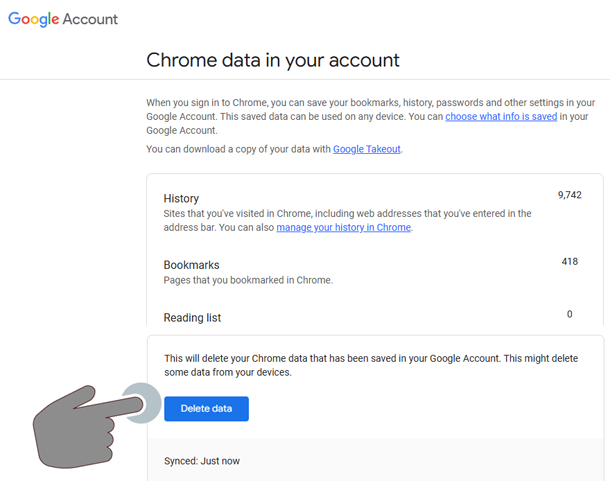Click the Reading list row title
The height and width of the screenshot is (481, 610).
[x=192, y=318]
